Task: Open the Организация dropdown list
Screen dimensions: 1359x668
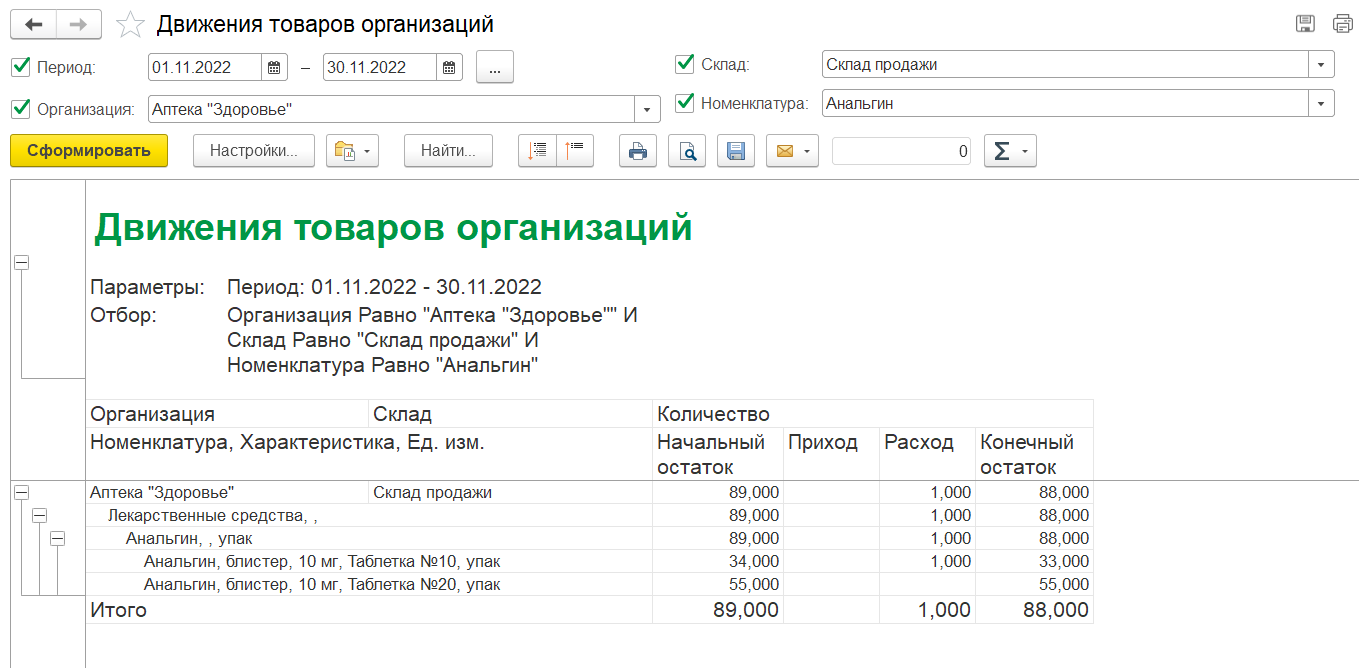Action: (x=647, y=109)
